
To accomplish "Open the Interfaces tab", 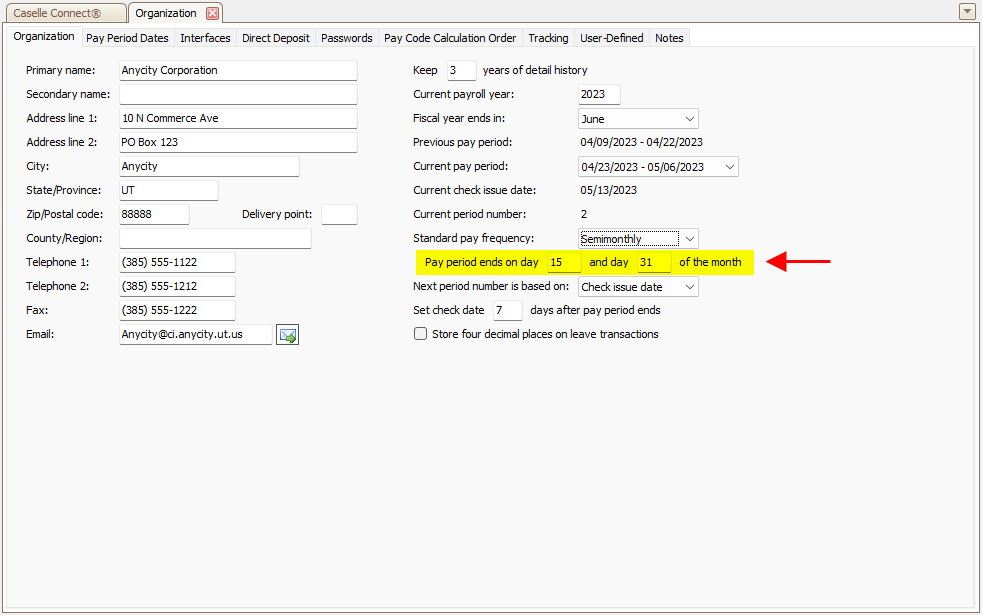I will pyautogui.click(x=205, y=38).
